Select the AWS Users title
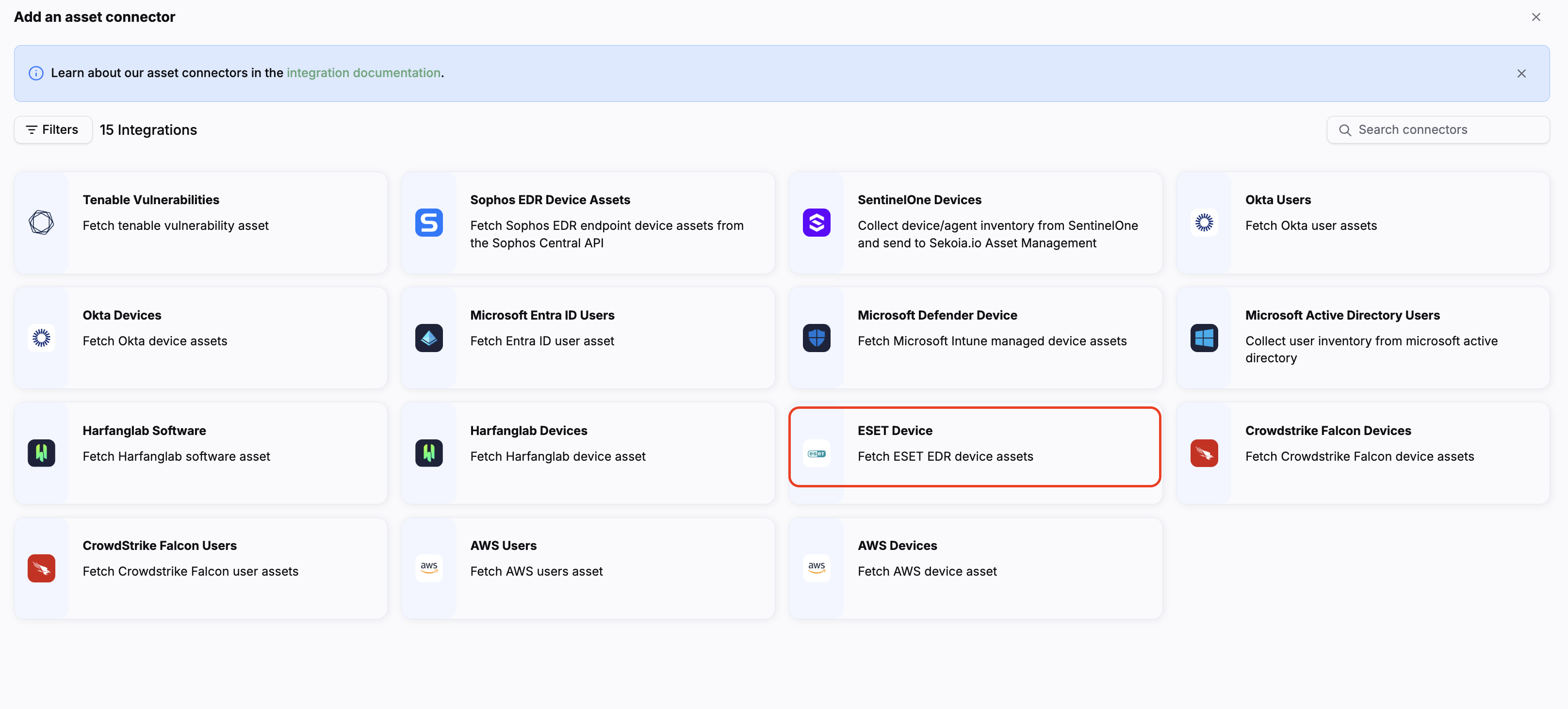 pos(503,545)
